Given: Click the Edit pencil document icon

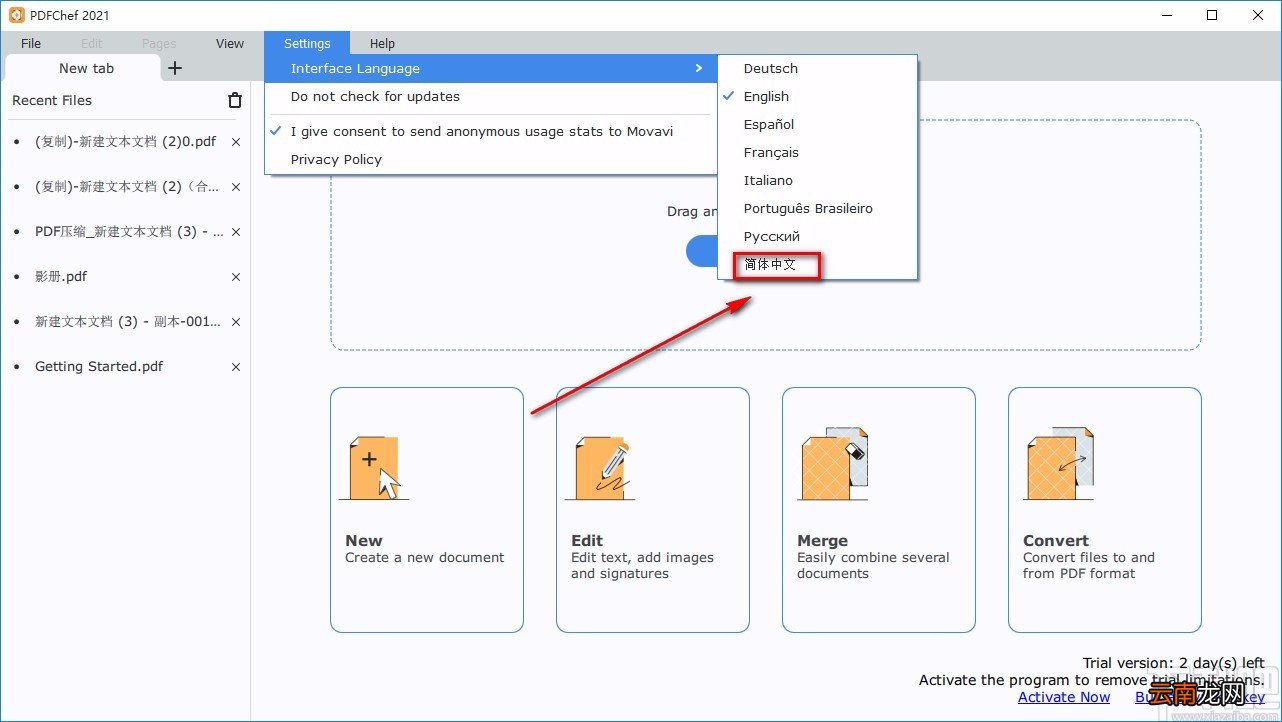Looking at the screenshot, I should [601, 468].
